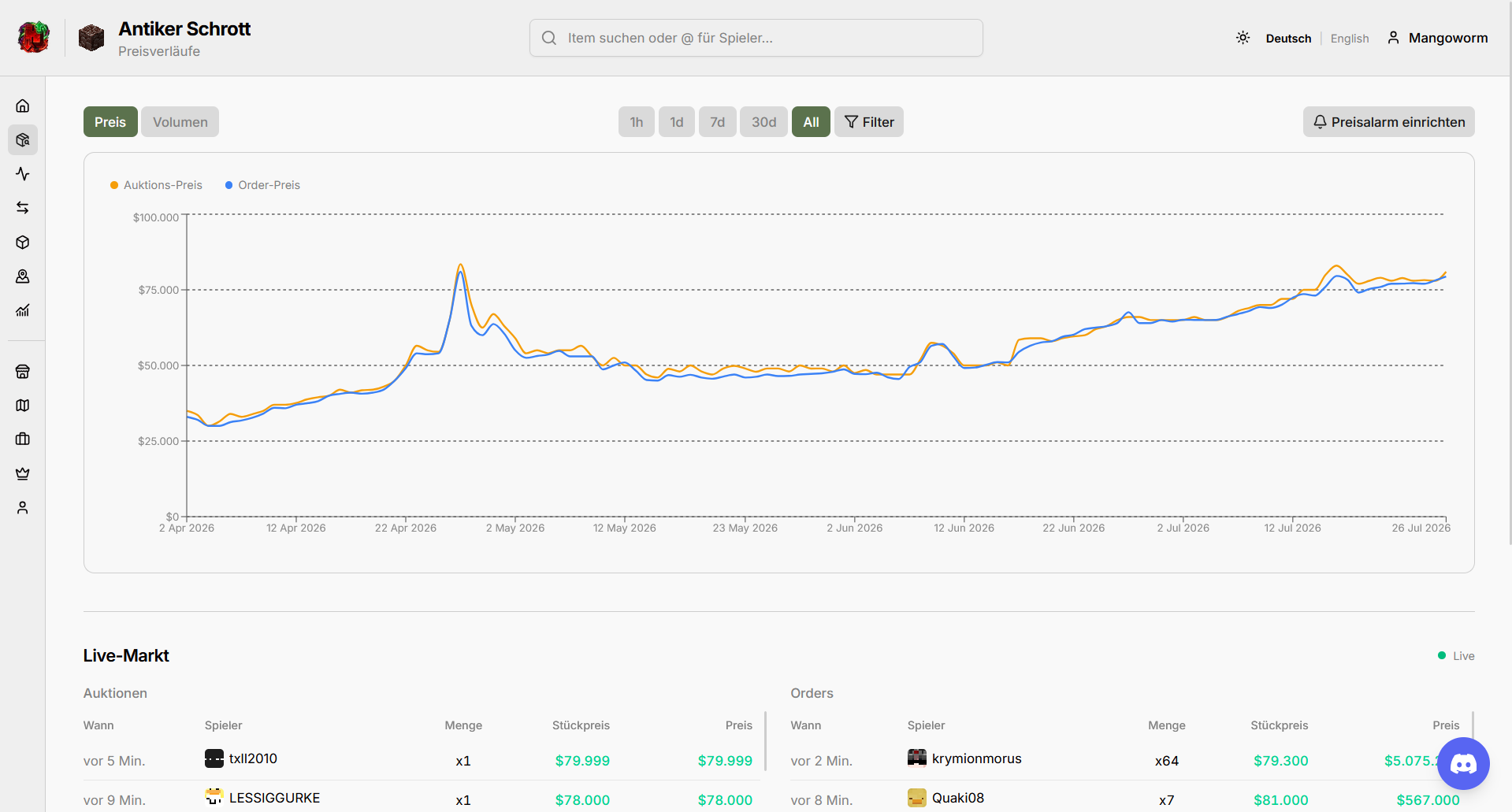Image resolution: width=1512 pixels, height=812 pixels.
Task: Click the $78.000 Stückpreis in LESSIGGURKE's row
Action: tap(582, 800)
